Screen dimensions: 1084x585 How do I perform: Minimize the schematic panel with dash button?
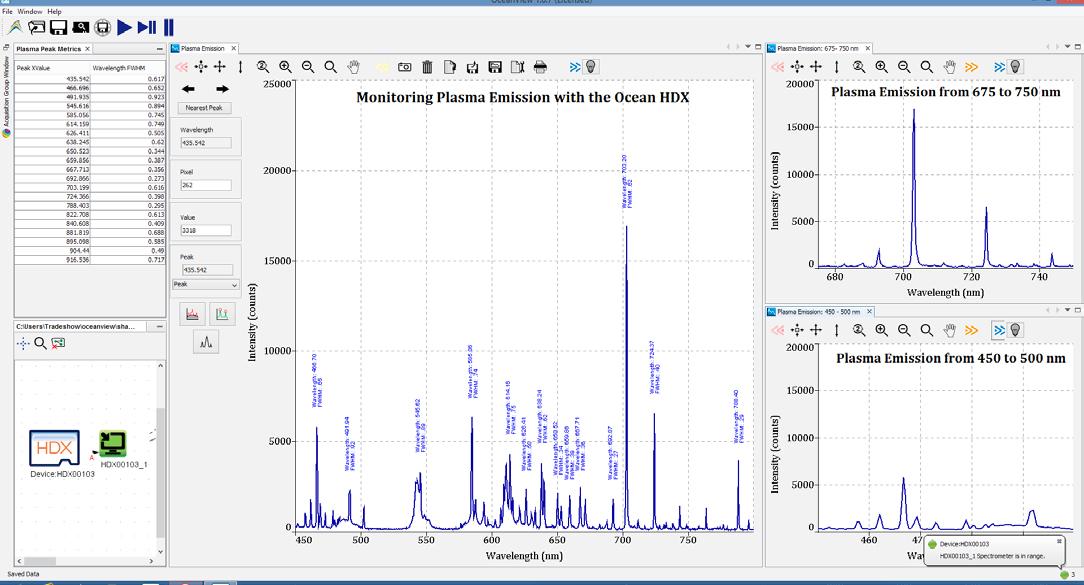tap(160, 326)
